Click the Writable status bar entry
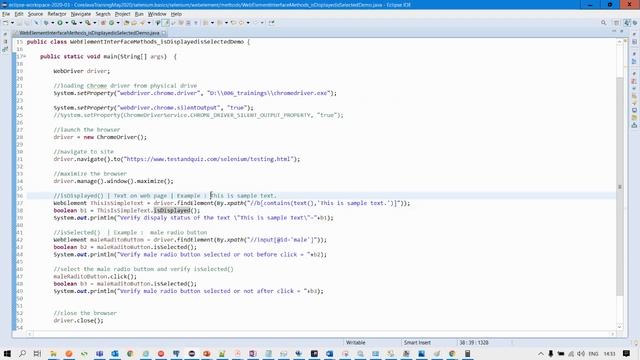 tap(356, 343)
